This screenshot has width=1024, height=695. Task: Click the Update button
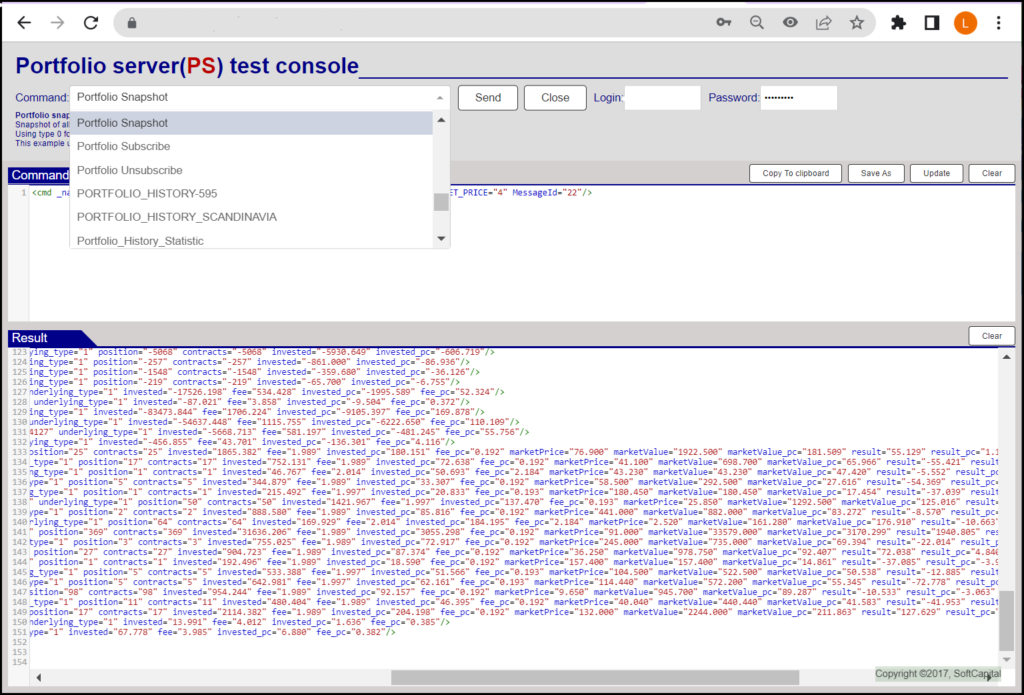pyautogui.click(x=936, y=173)
